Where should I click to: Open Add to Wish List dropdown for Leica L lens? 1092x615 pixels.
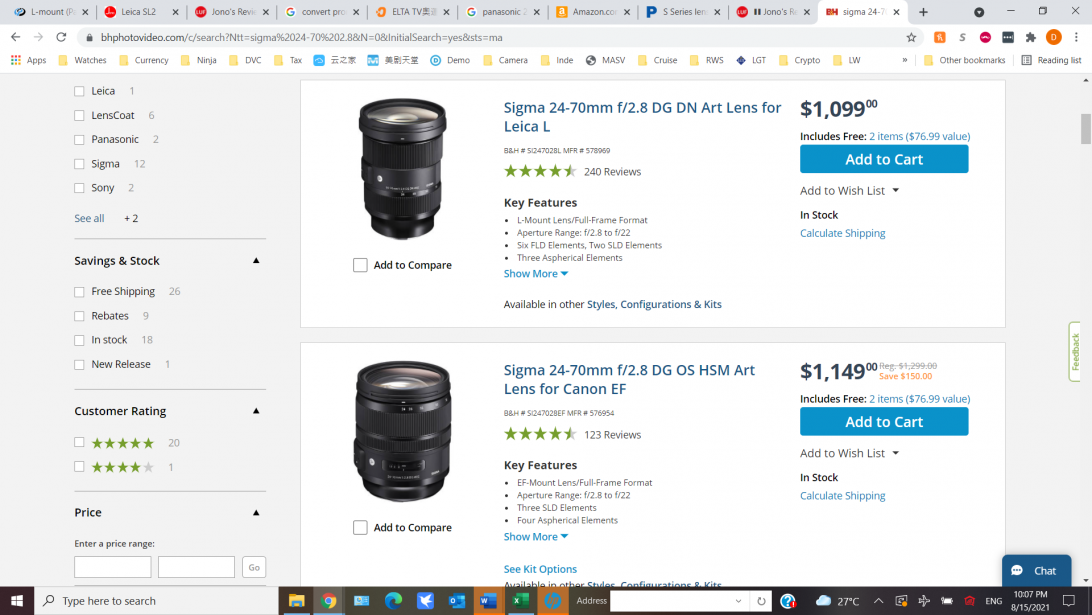[x=849, y=191]
